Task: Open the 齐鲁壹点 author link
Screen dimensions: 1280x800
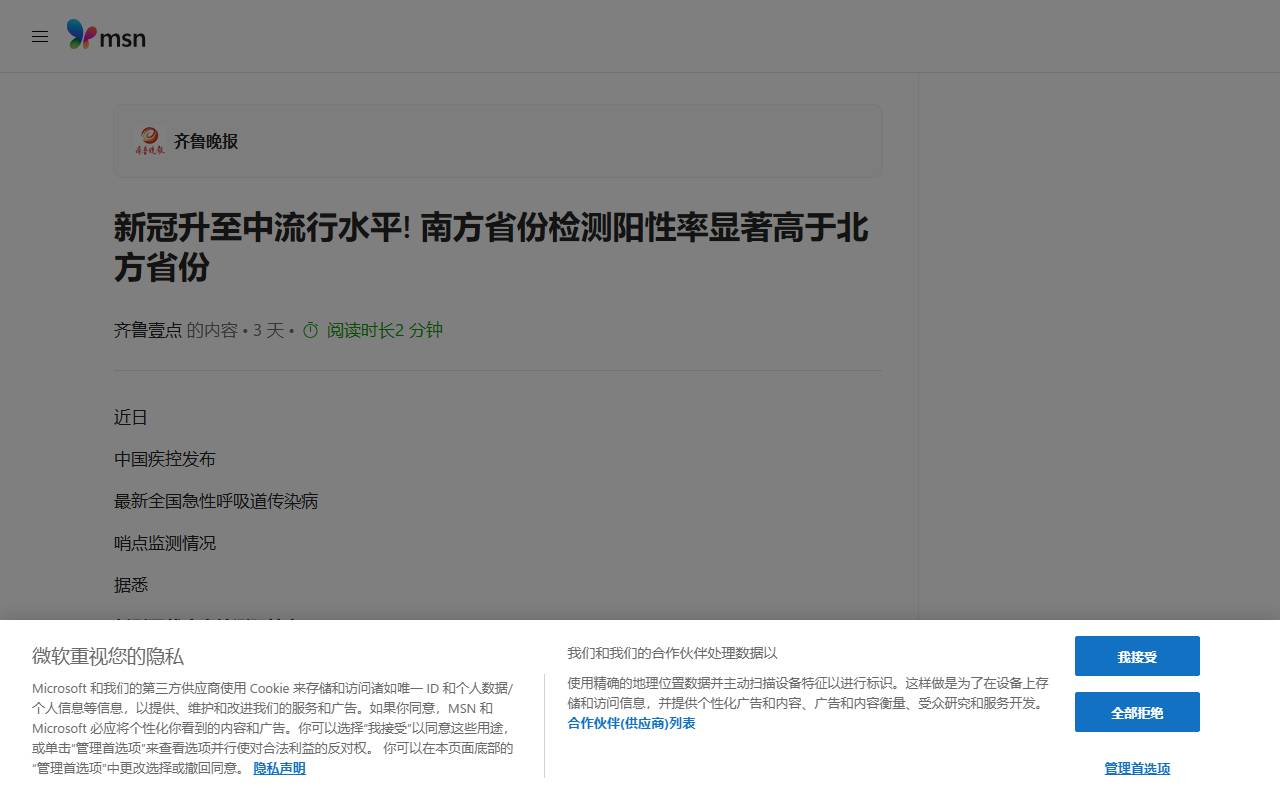Action: click(x=148, y=330)
